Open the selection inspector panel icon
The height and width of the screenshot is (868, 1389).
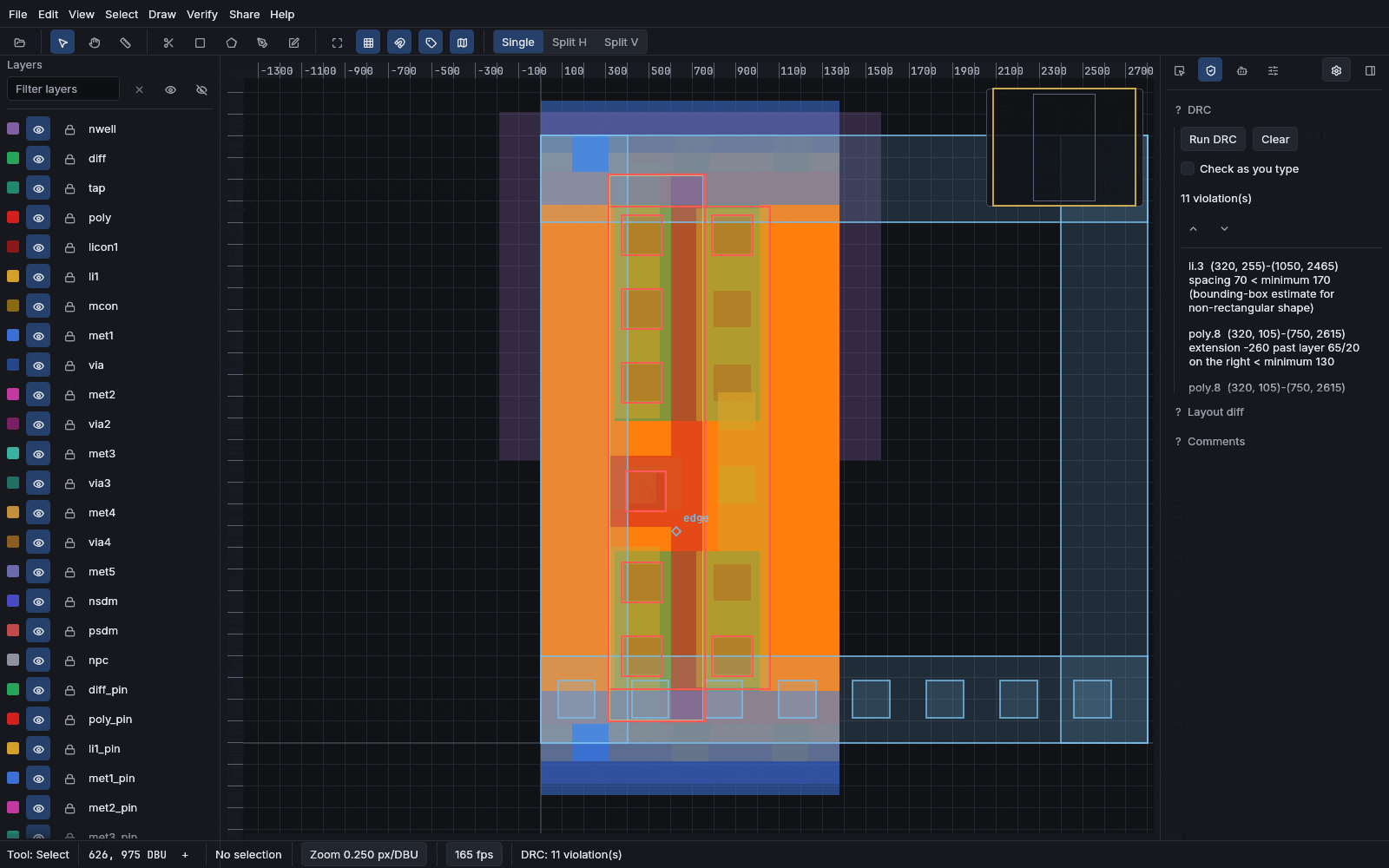click(1179, 70)
